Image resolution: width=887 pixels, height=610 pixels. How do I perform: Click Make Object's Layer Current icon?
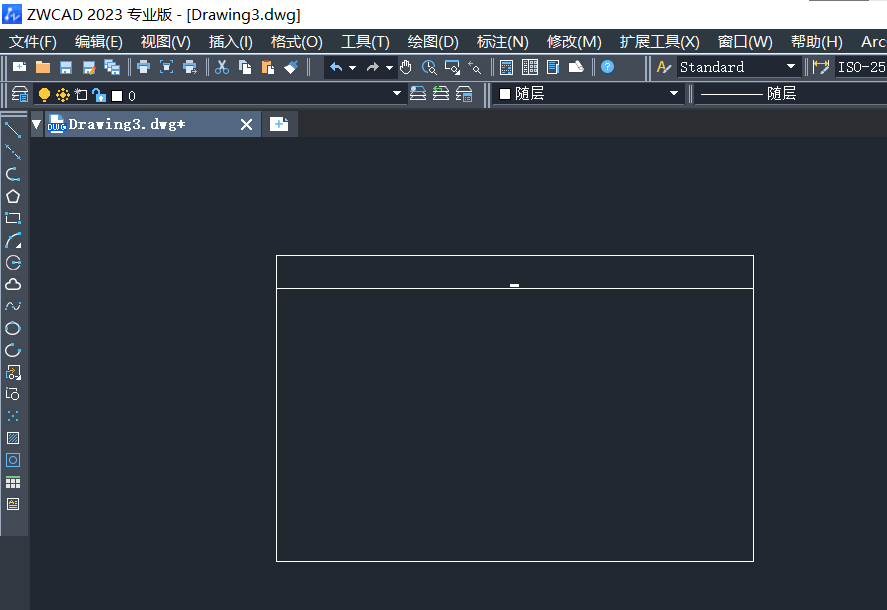coord(418,93)
